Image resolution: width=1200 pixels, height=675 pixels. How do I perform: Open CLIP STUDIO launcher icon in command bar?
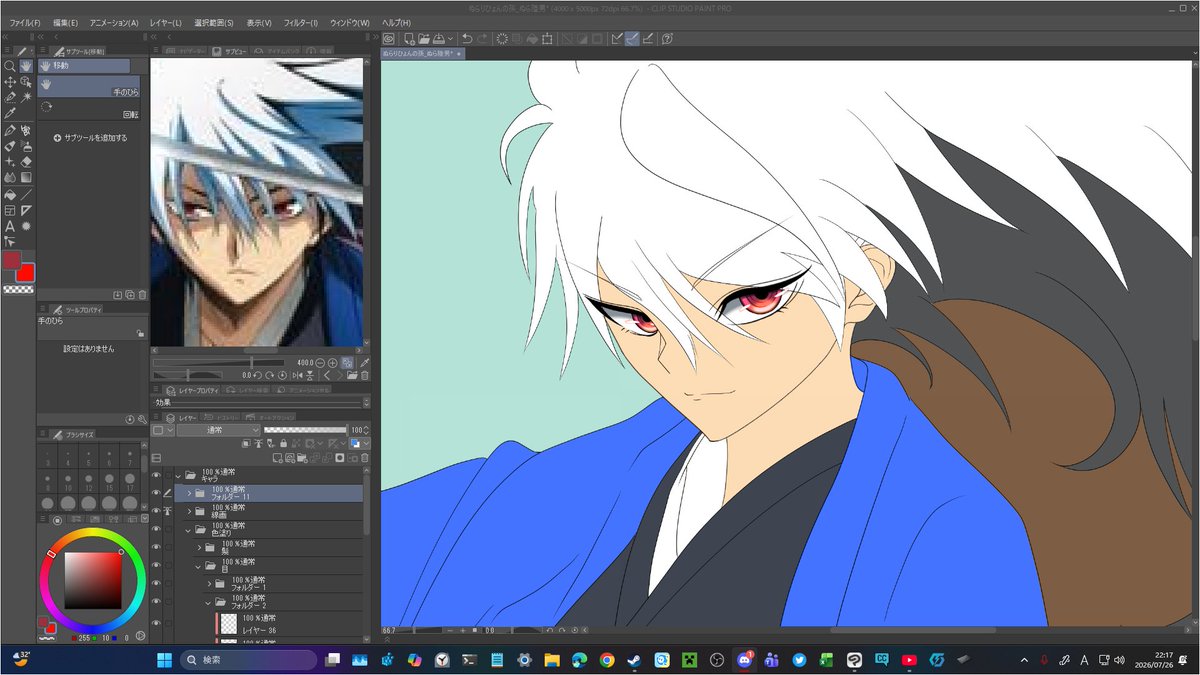click(389, 39)
